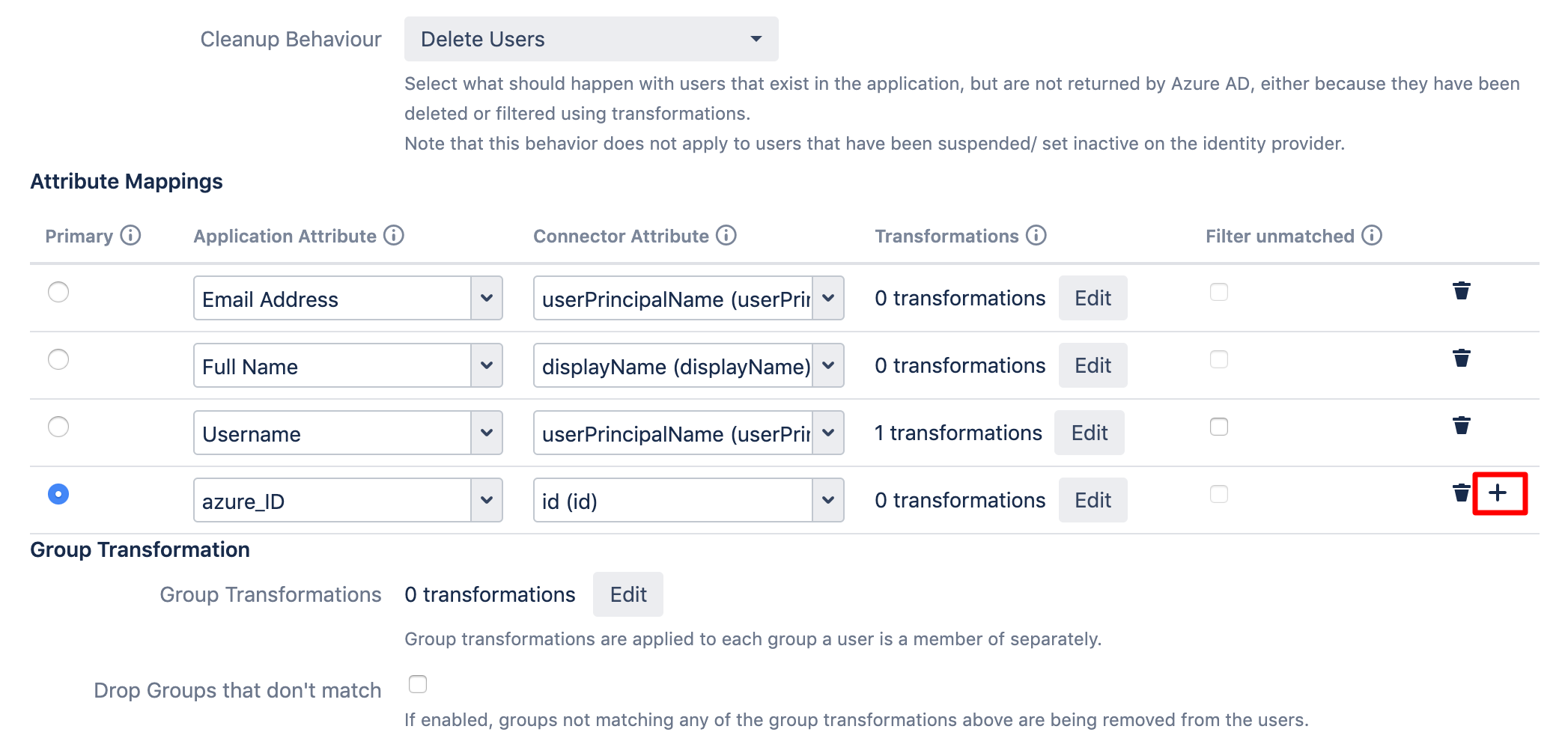1568x756 pixels.
Task: Edit Group Transformations
Action: tap(627, 594)
